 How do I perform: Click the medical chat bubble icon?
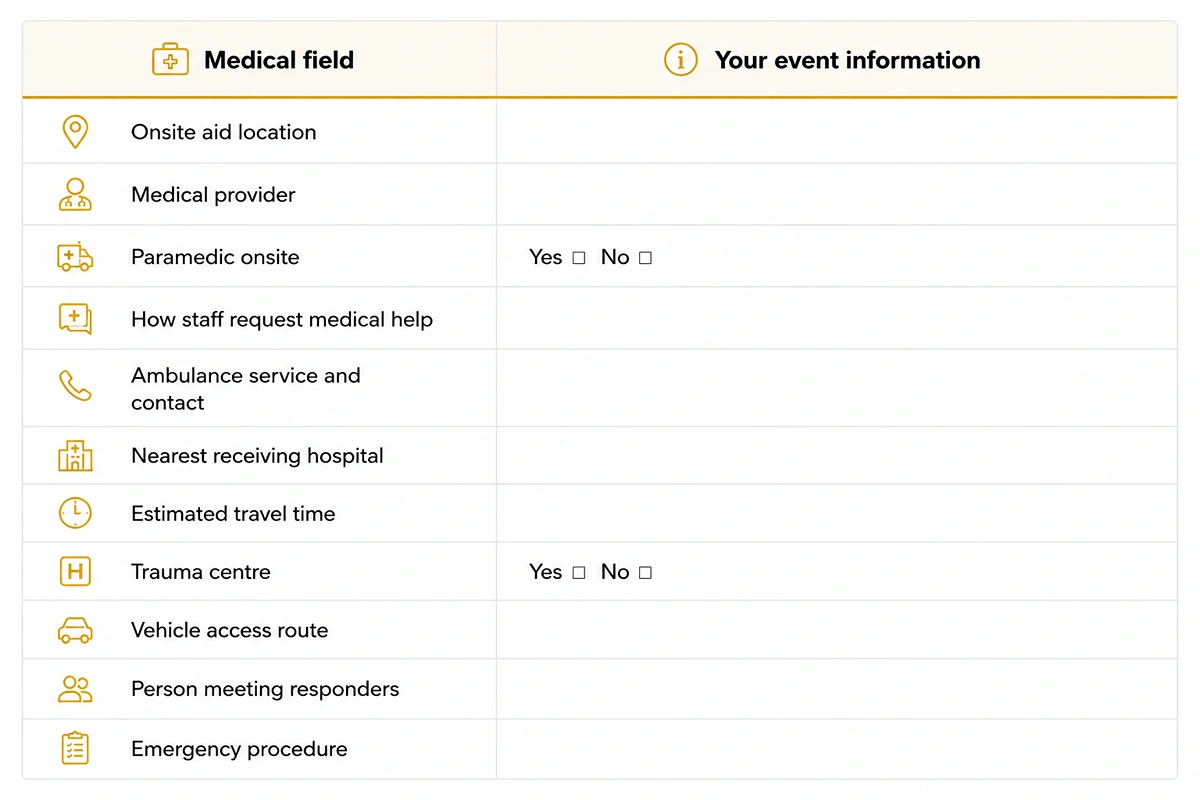pyautogui.click(x=75, y=319)
